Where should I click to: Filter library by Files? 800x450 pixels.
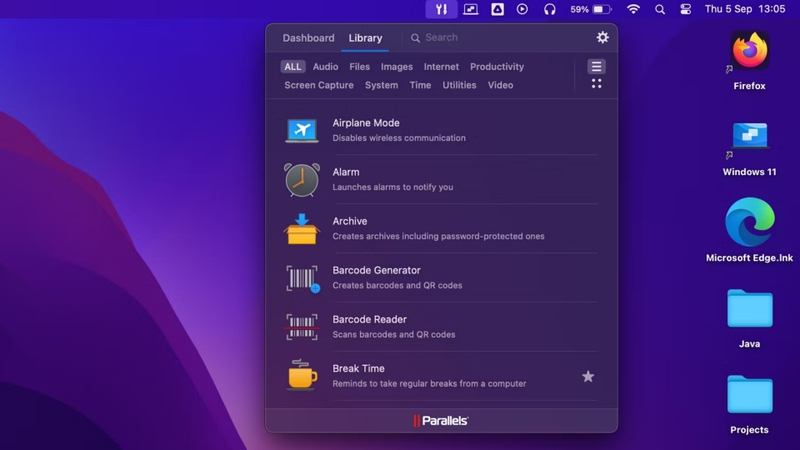point(359,67)
